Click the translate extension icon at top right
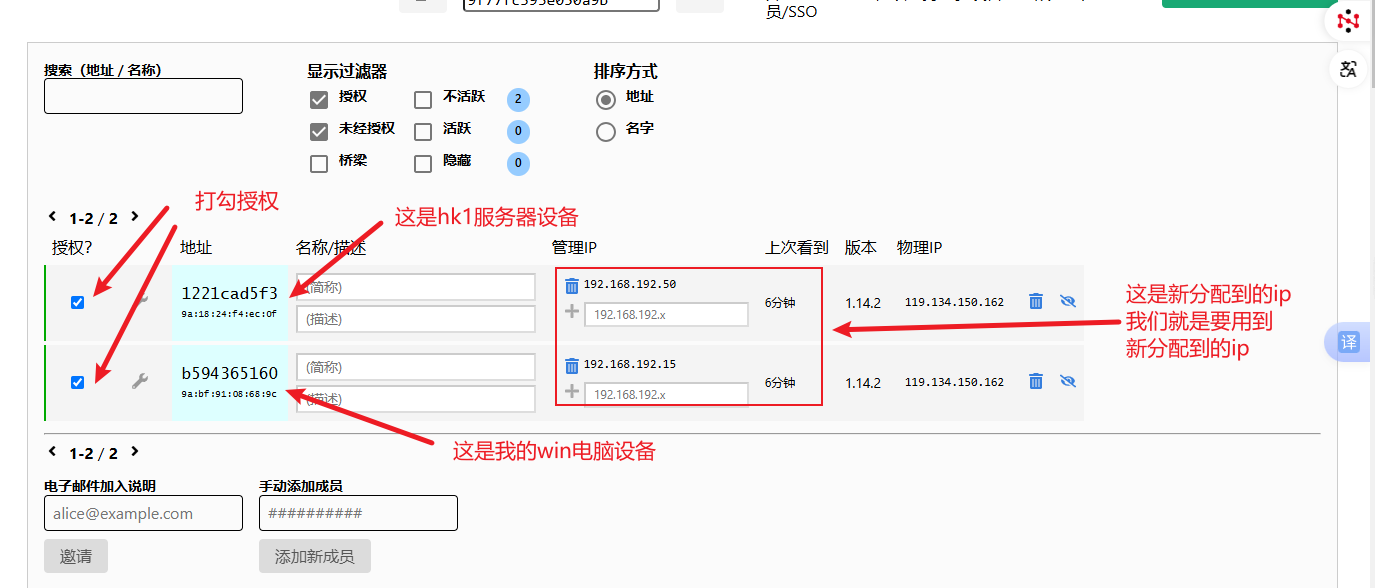 (1349, 69)
